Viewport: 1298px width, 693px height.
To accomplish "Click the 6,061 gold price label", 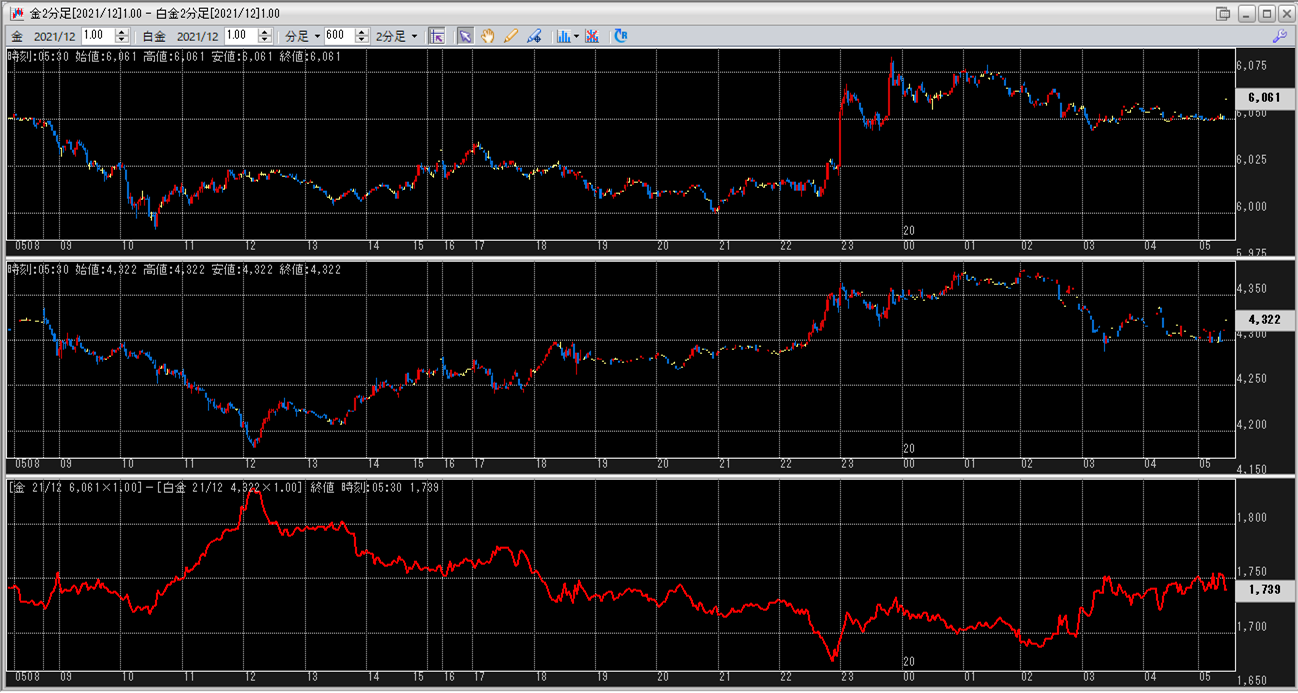I will [1263, 98].
